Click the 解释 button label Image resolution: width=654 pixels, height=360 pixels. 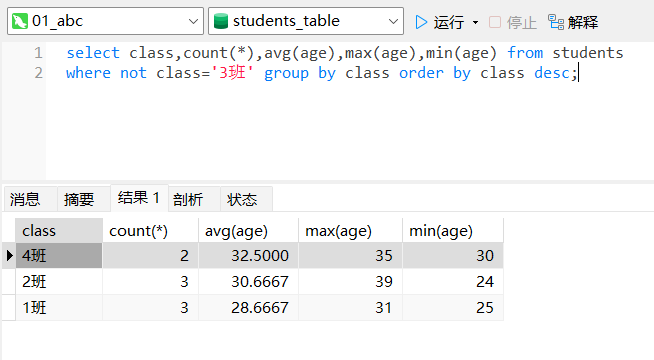(x=583, y=23)
